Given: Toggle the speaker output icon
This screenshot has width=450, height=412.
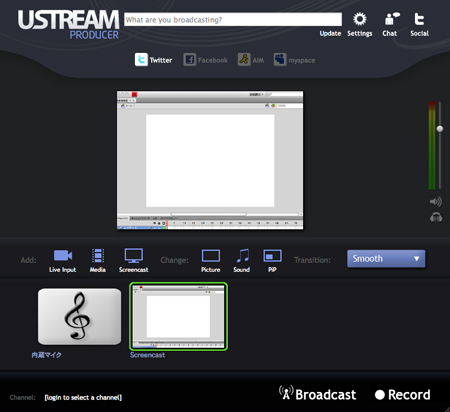Looking at the screenshot, I should click(436, 202).
